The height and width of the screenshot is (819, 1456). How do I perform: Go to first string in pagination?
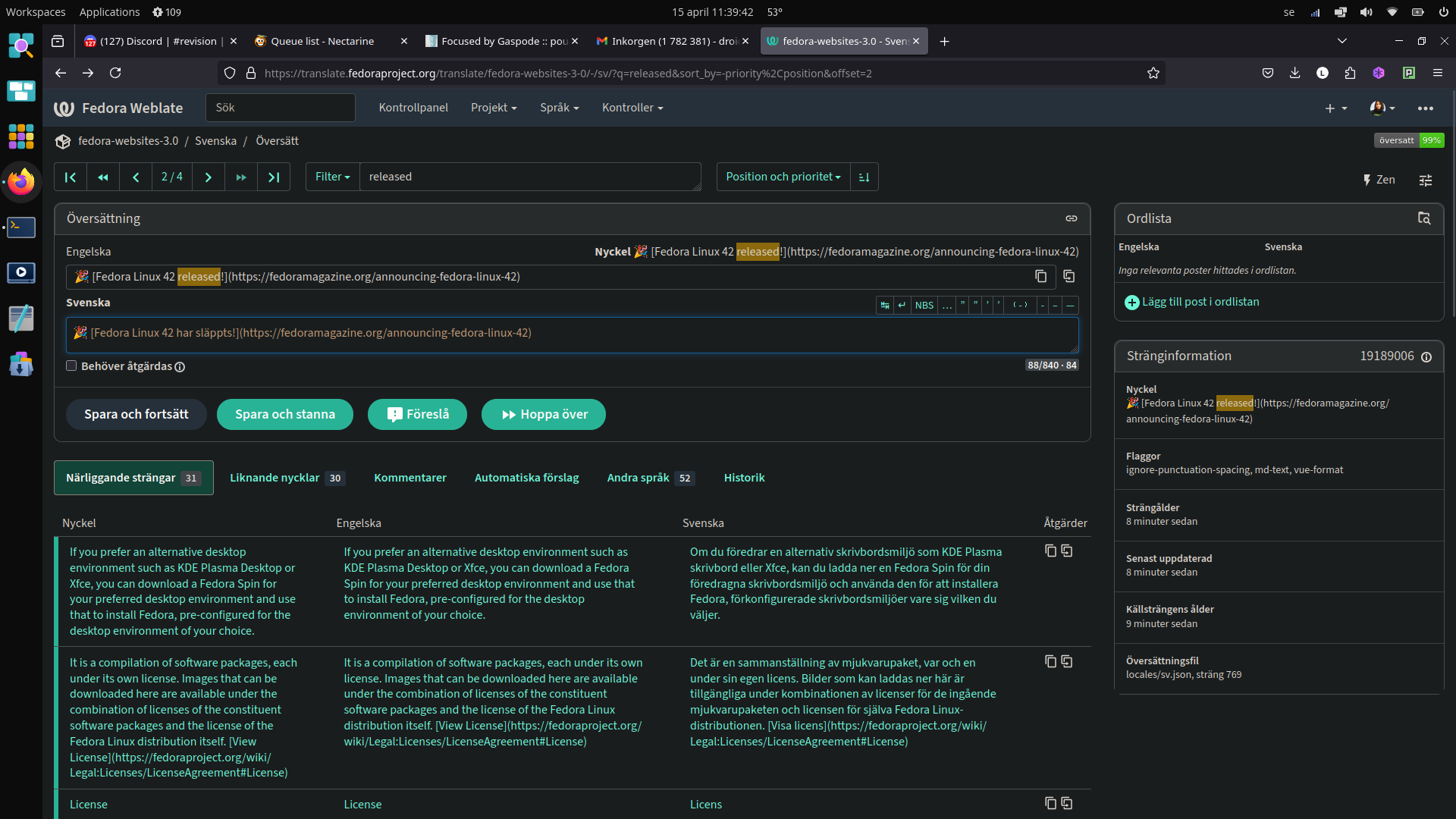click(71, 177)
